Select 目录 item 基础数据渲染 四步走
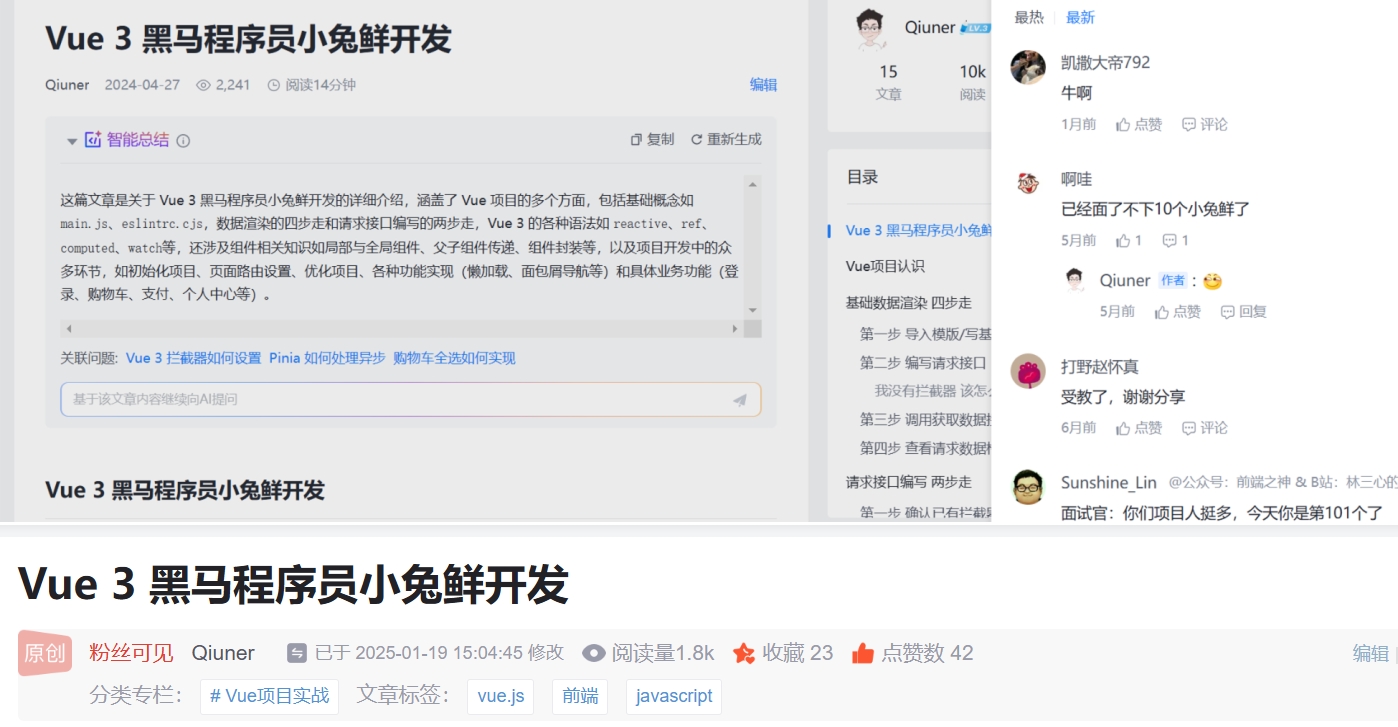This screenshot has width=1398, height=727. [x=908, y=302]
